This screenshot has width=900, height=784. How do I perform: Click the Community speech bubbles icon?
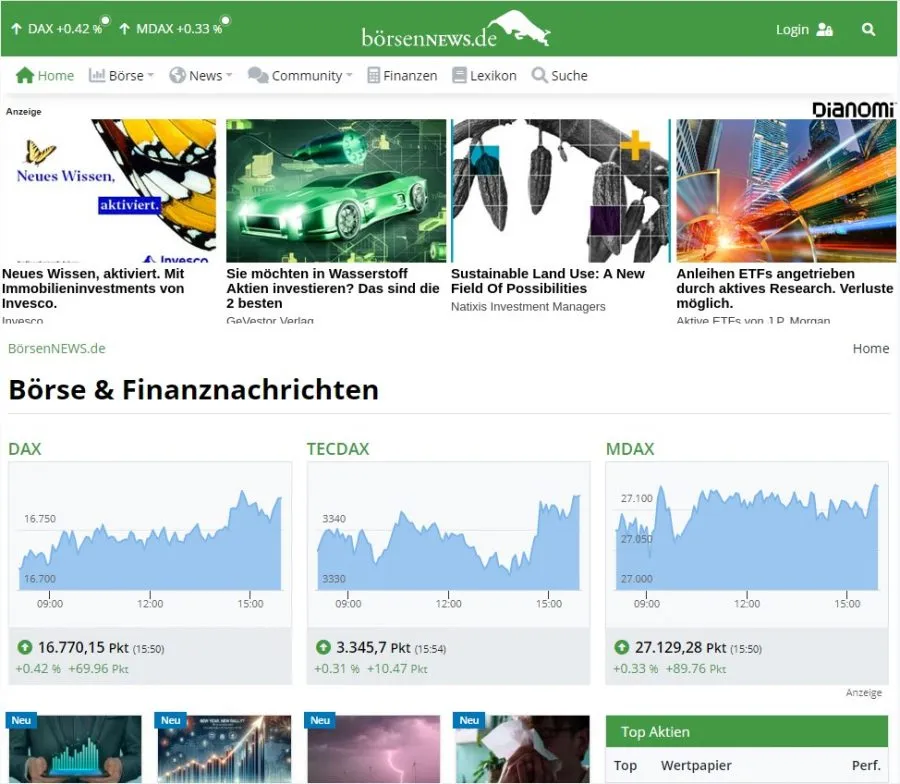[258, 75]
